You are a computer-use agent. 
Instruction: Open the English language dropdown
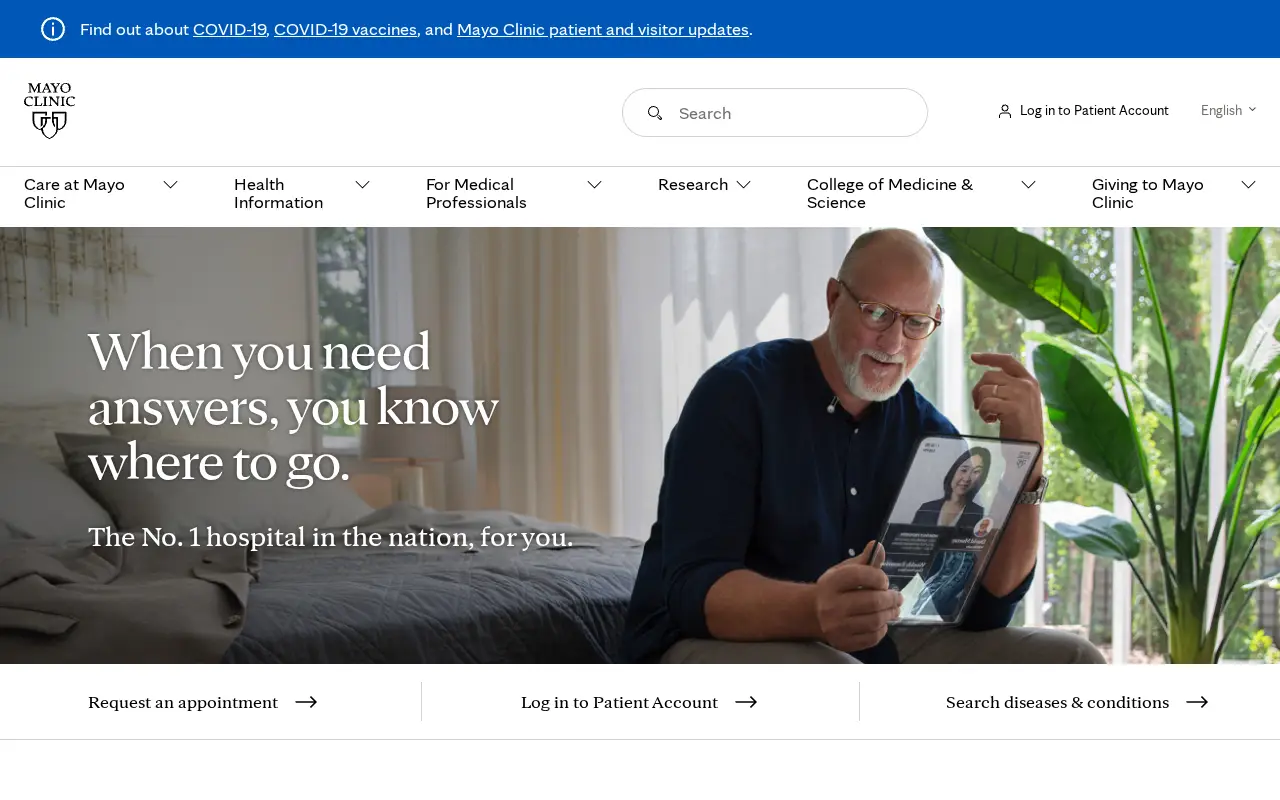1228,110
